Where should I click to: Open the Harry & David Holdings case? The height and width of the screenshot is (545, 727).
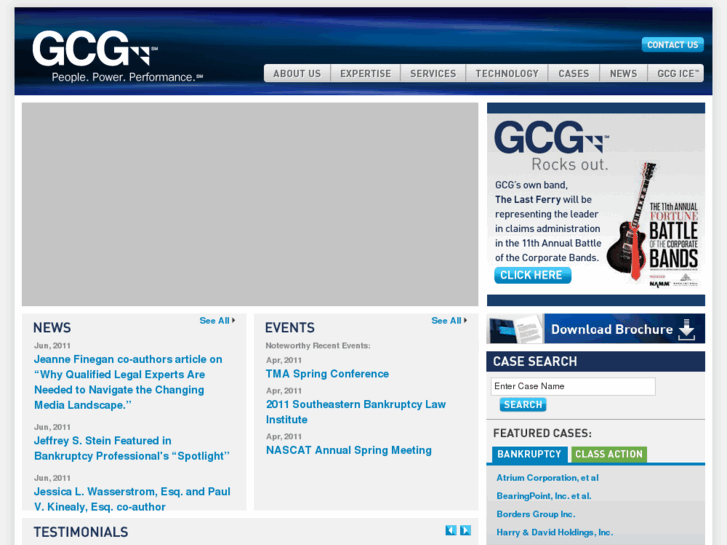point(555,532)
